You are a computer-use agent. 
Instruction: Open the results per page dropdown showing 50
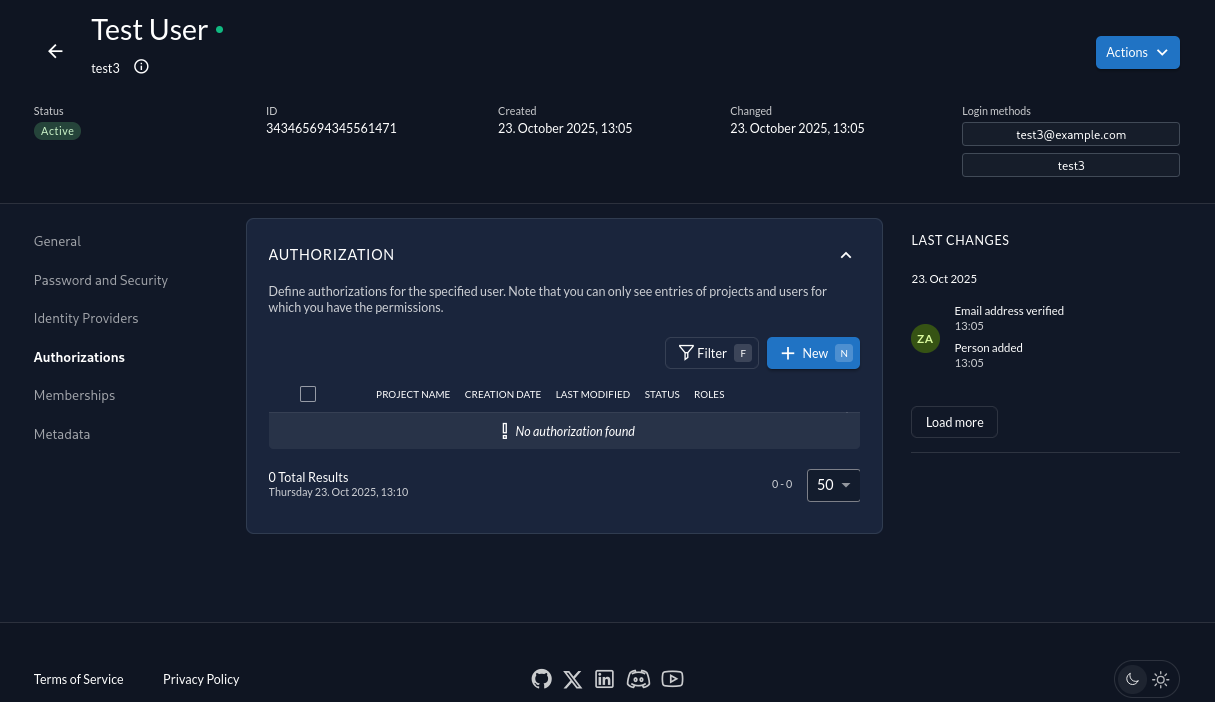(833, 485)
